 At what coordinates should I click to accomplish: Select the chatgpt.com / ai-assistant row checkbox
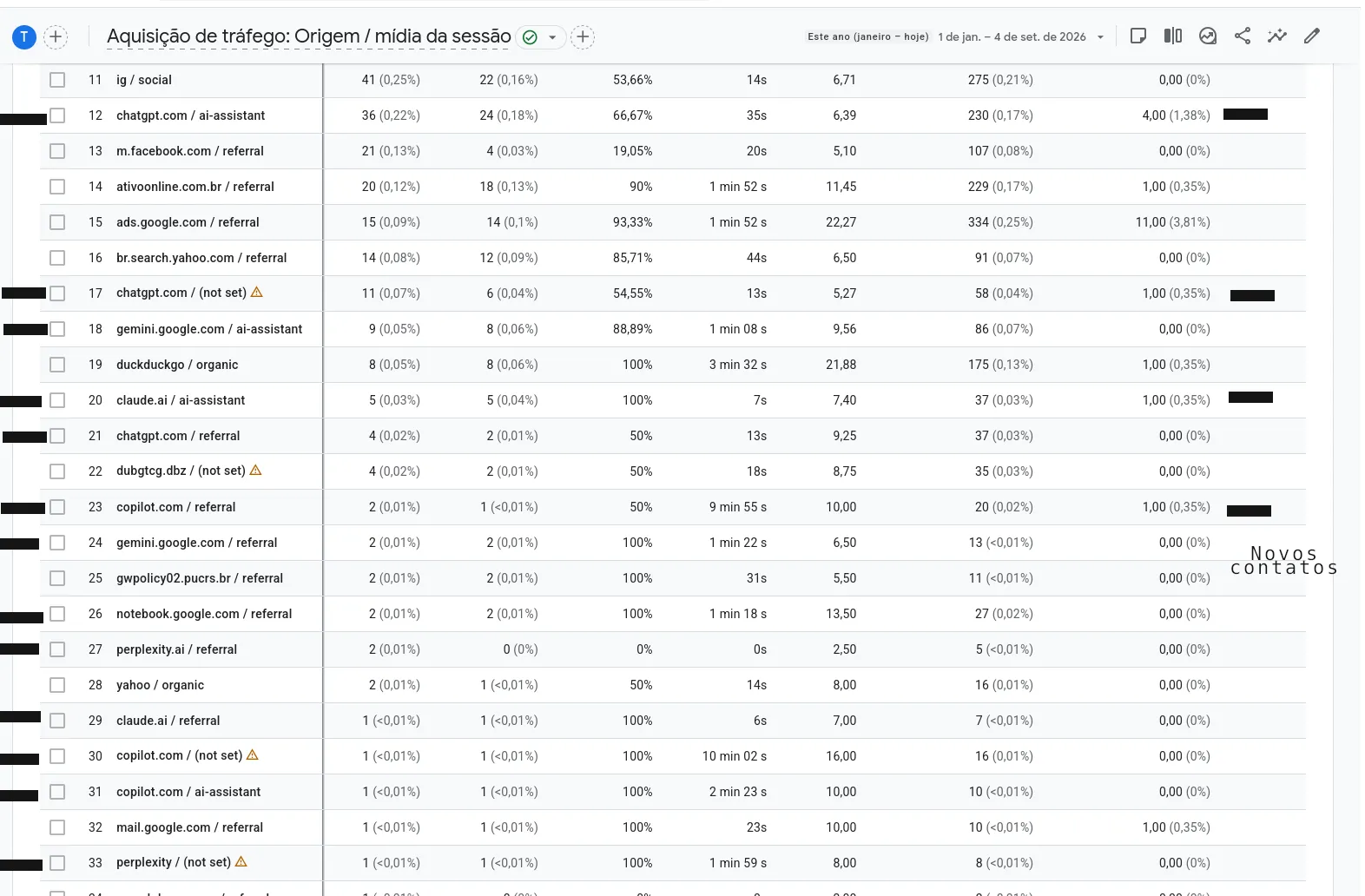pyautogui.click(x=57, y=115)
